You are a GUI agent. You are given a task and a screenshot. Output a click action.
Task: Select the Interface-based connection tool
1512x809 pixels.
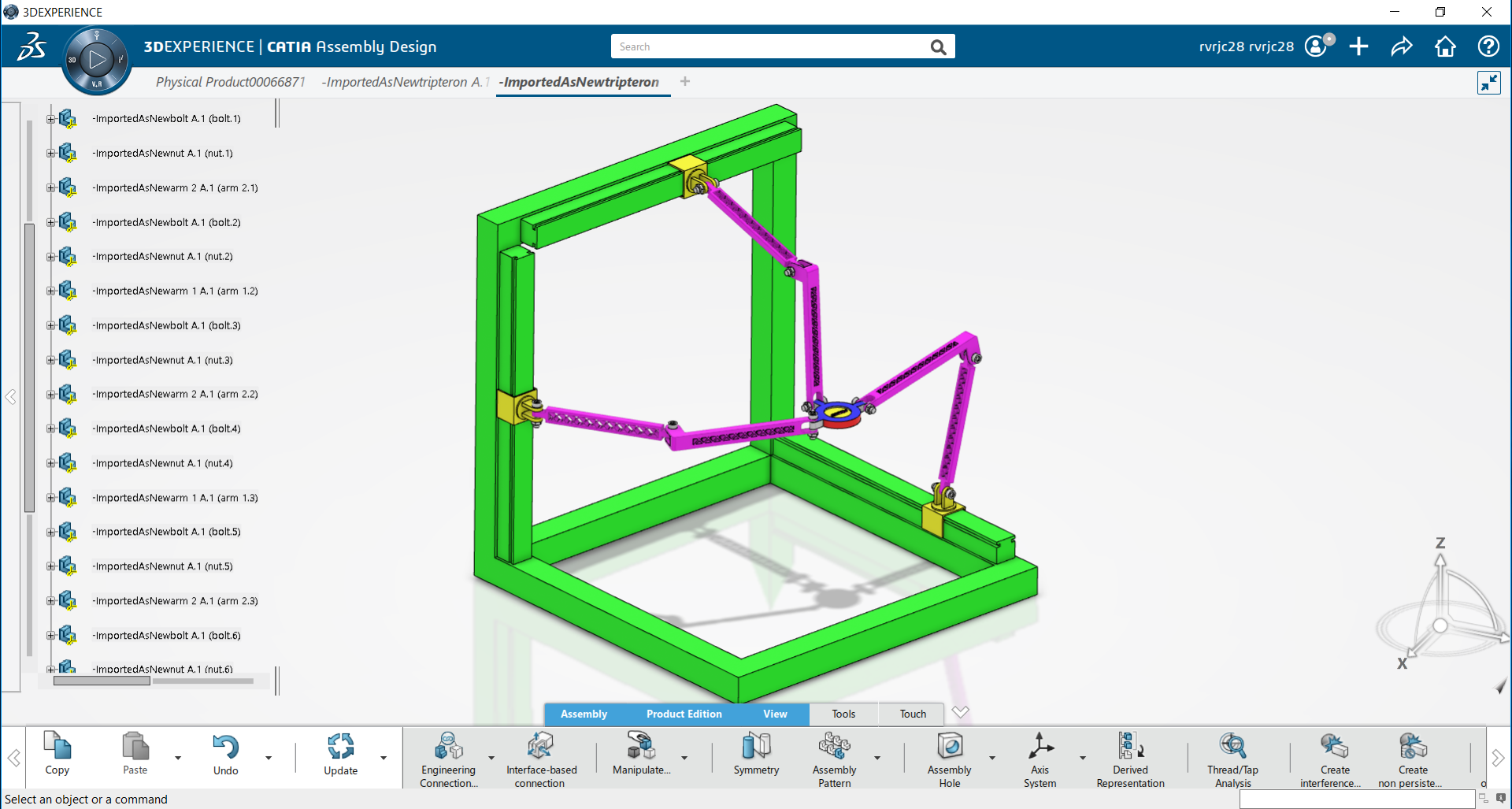coord(540,745)
